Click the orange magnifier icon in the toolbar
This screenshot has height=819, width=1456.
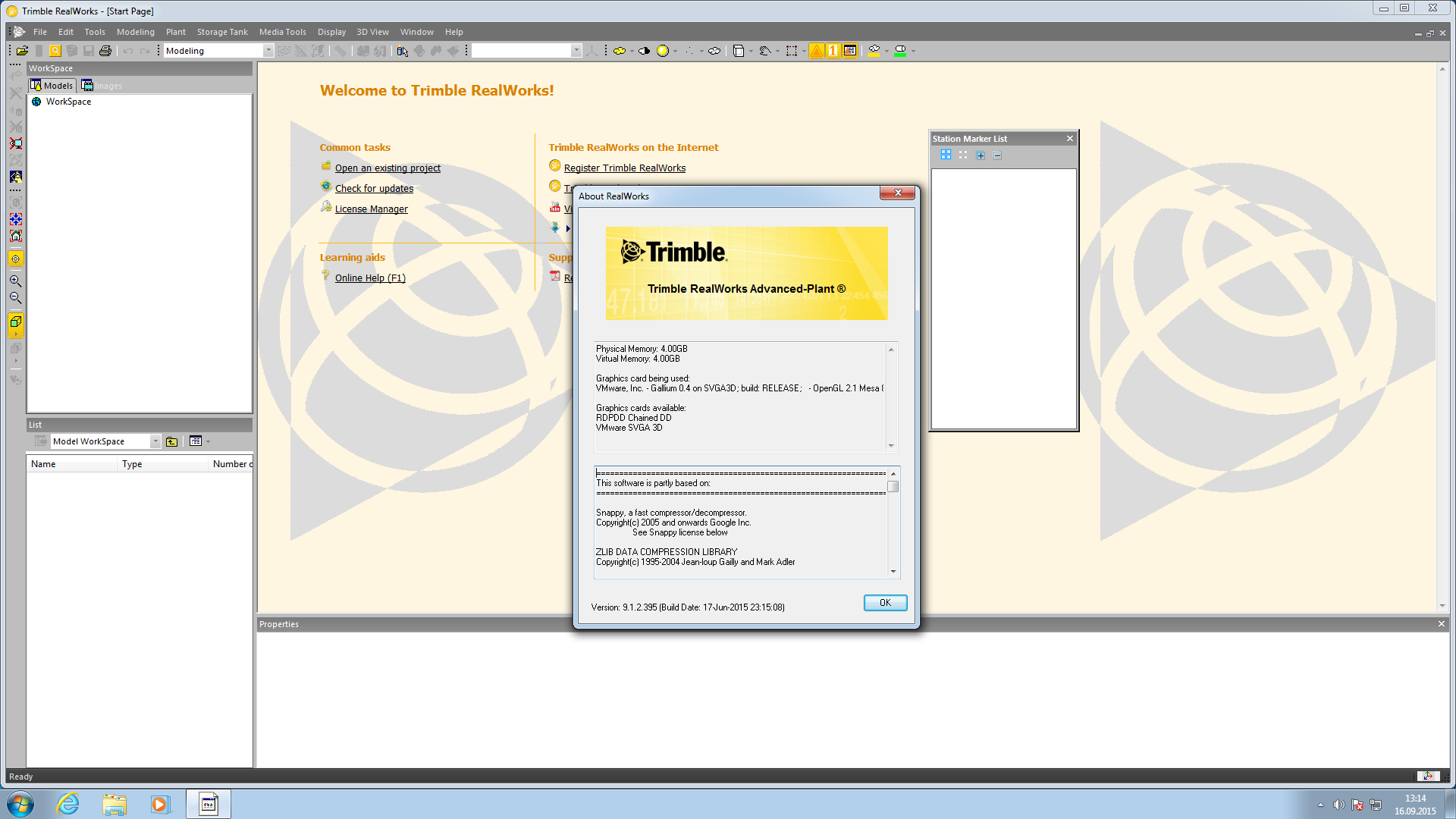coord(55,51)
